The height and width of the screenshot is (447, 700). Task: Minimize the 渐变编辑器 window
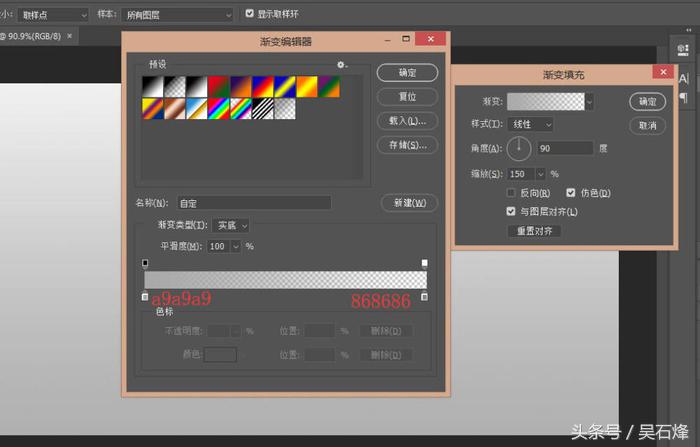[x=388, y=40]
